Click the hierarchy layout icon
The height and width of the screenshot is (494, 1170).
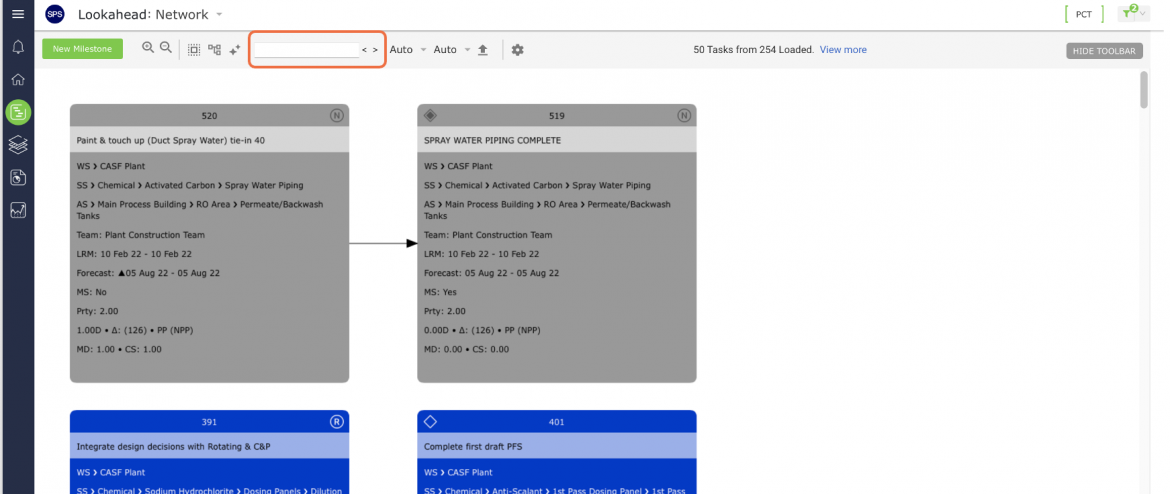(214, 50)
